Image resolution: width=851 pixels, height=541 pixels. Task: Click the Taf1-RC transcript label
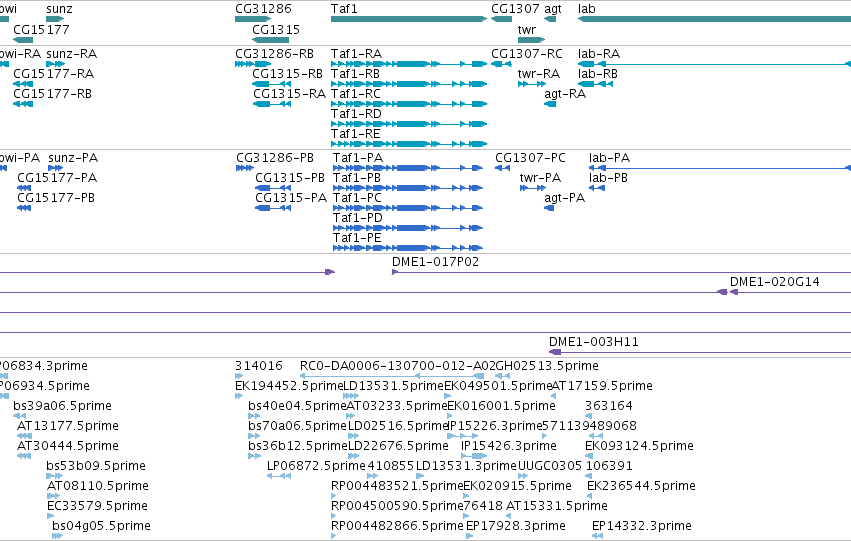[356, 94]
